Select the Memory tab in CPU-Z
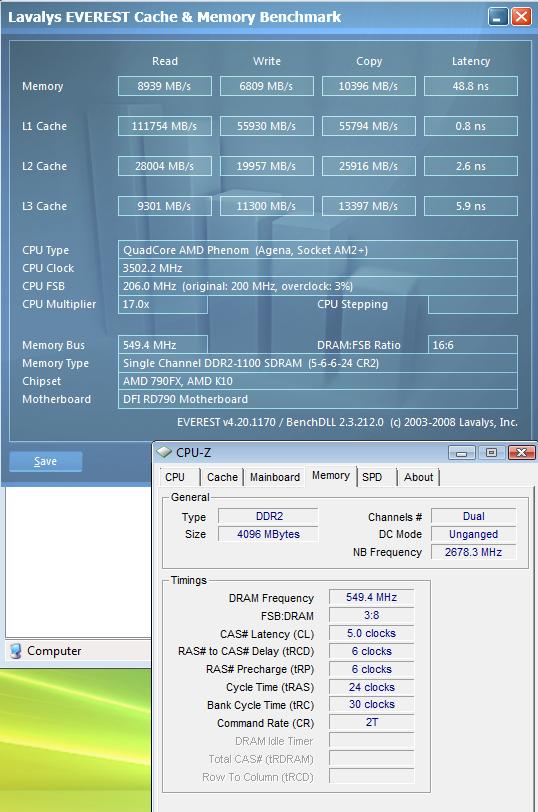The image size is (538, 812). tap(331, 475)
